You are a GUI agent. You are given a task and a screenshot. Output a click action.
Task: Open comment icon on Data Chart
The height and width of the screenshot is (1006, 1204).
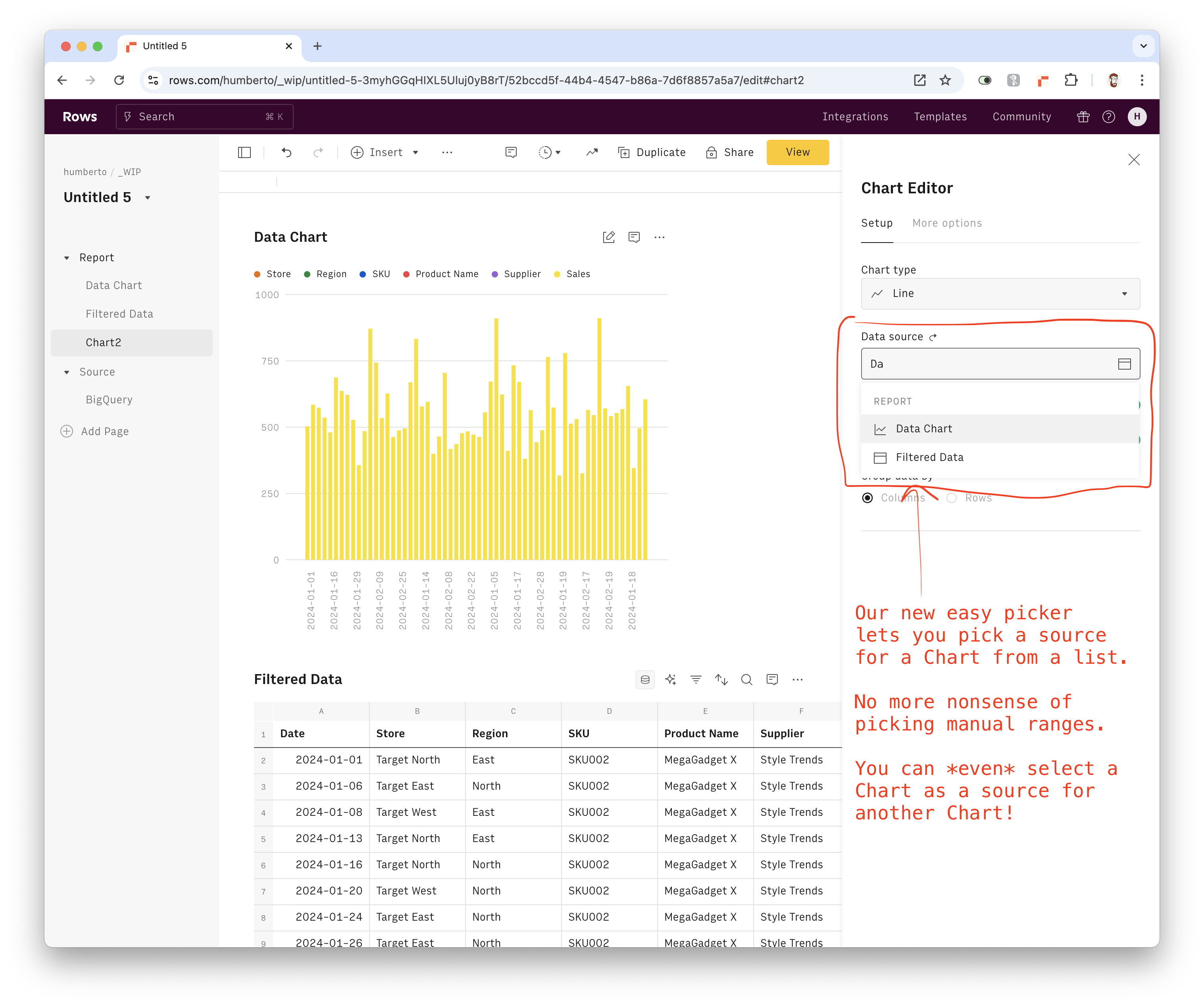coord(634,237)
